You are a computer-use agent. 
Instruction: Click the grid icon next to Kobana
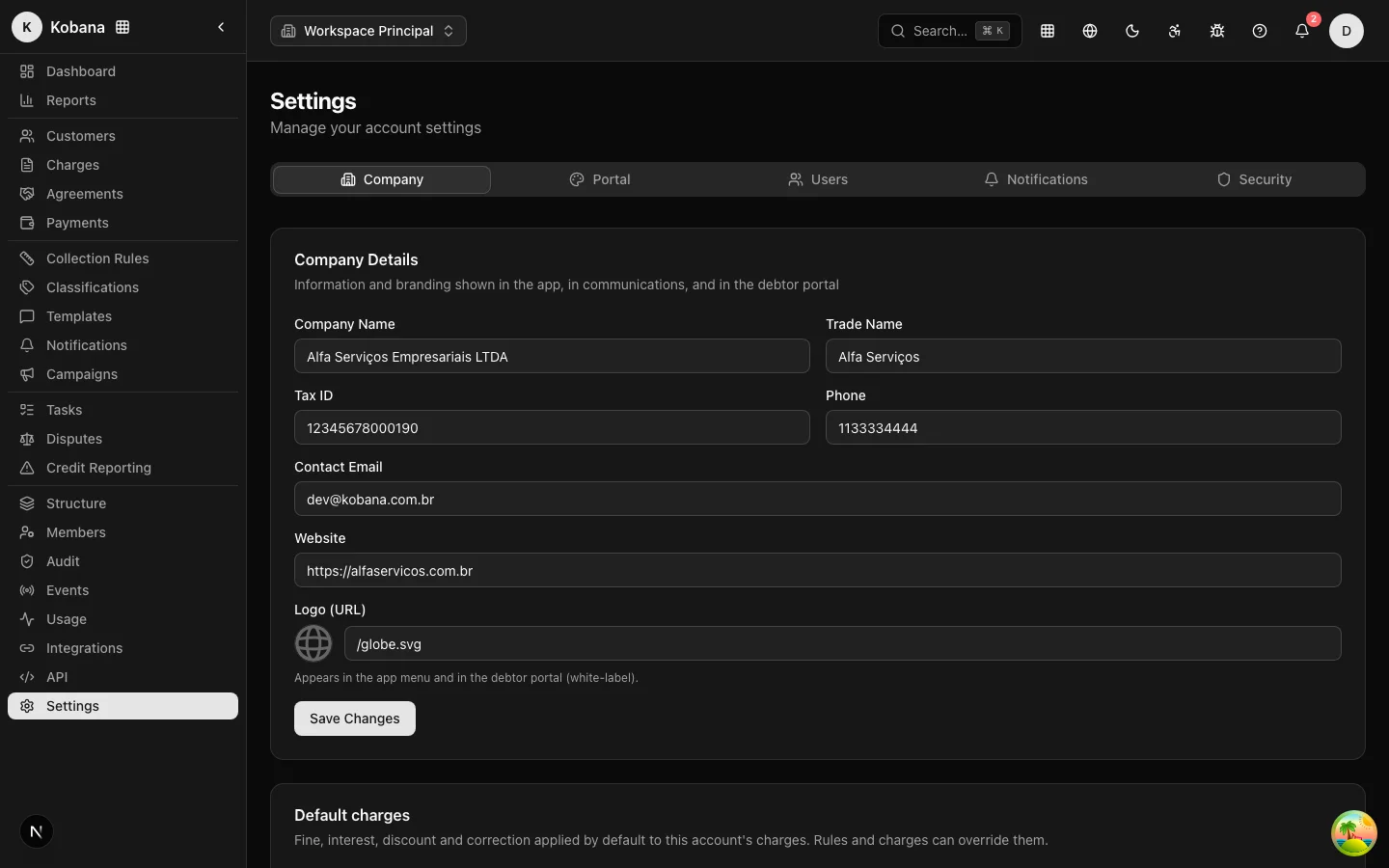(x=123, y=27)
